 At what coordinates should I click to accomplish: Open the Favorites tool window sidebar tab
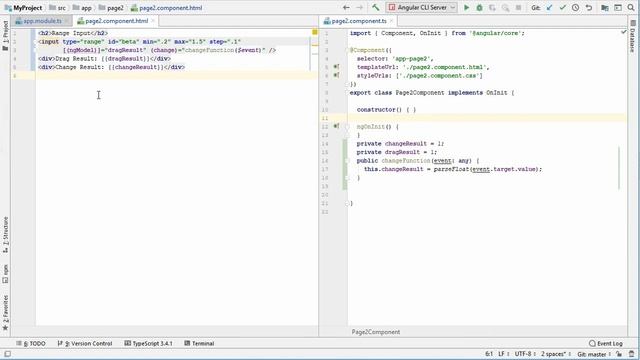tap(5, 313)
